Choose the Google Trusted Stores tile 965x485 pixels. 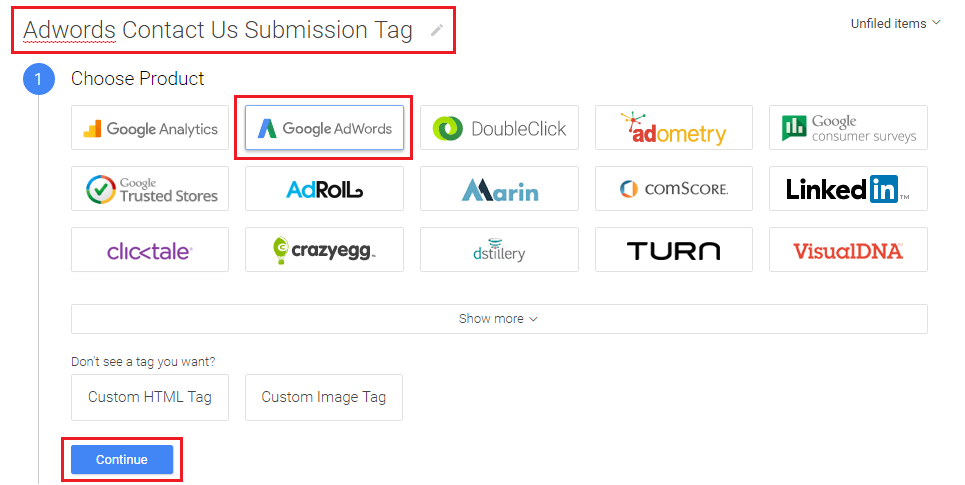(x=150, y=189)
